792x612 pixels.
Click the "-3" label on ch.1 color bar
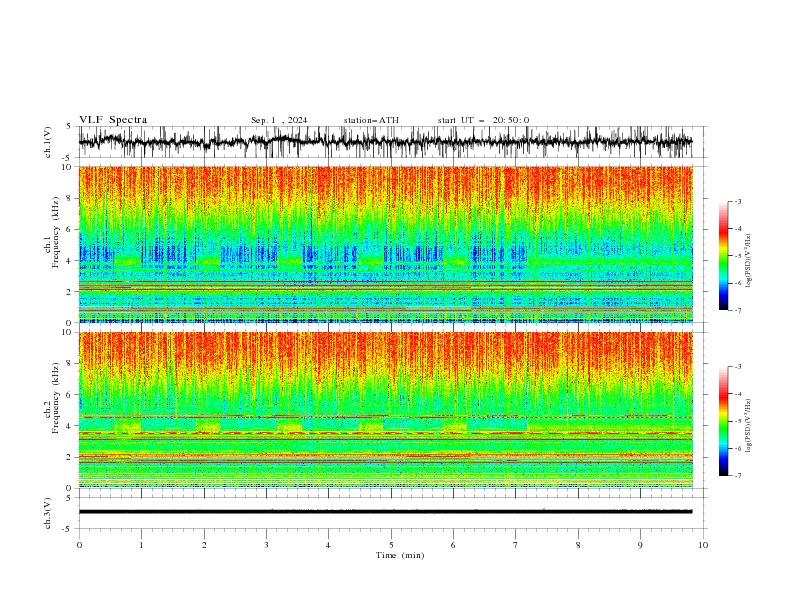coord(738,201)
